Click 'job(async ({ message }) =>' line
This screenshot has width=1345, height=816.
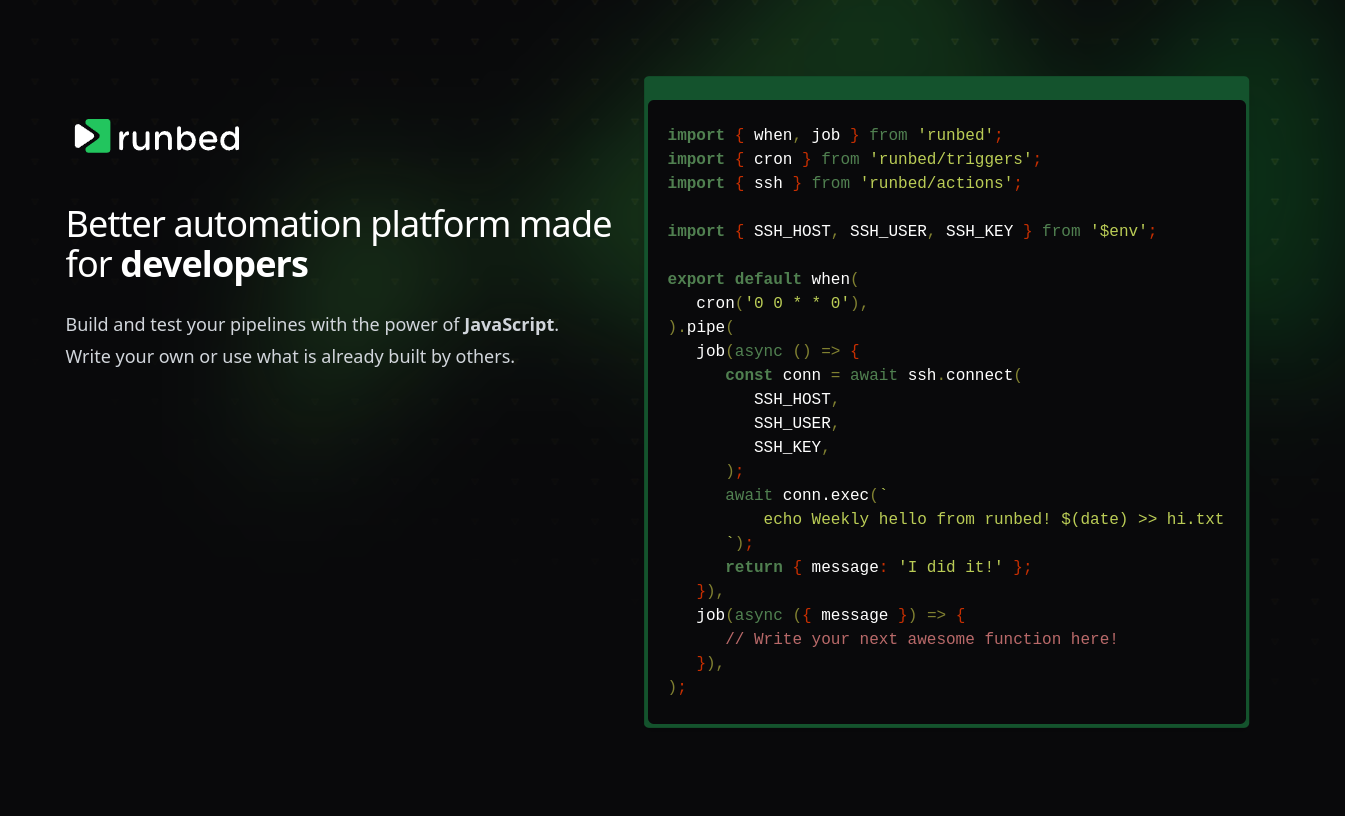(831, 616)
